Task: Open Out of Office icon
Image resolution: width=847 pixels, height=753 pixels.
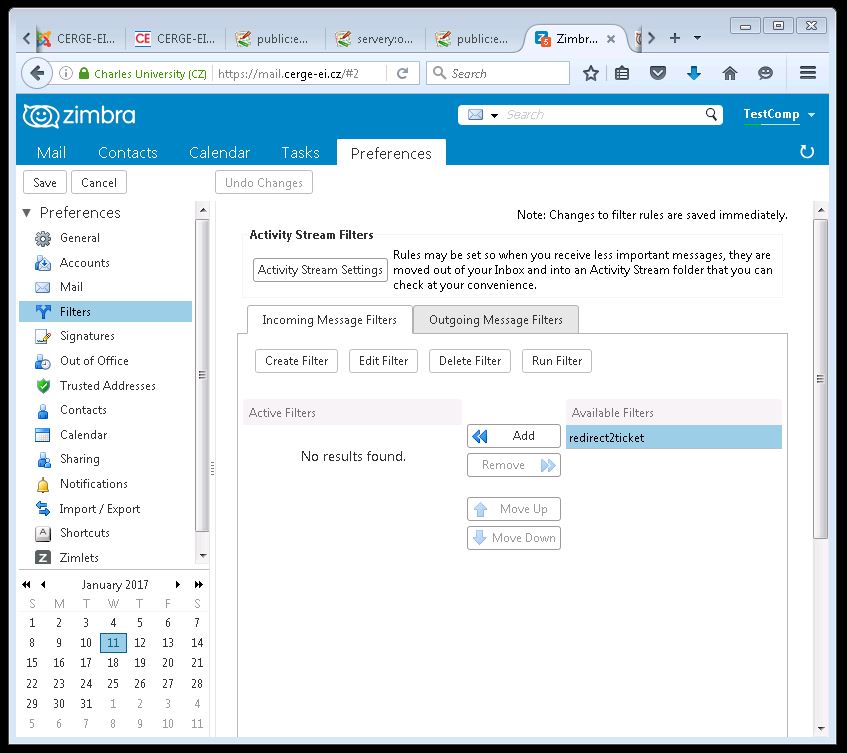Action: [x=43, y=361]
